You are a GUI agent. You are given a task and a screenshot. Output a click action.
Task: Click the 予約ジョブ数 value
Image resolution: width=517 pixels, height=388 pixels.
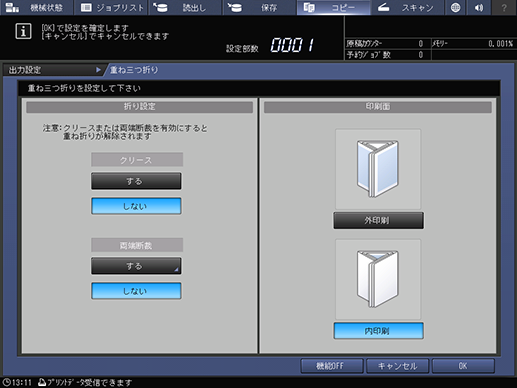tap(421, 55)
